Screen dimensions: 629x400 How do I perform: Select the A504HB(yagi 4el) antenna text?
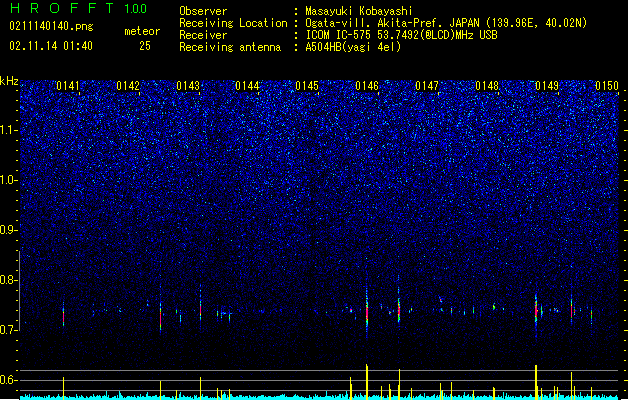(x=353, y=47)
